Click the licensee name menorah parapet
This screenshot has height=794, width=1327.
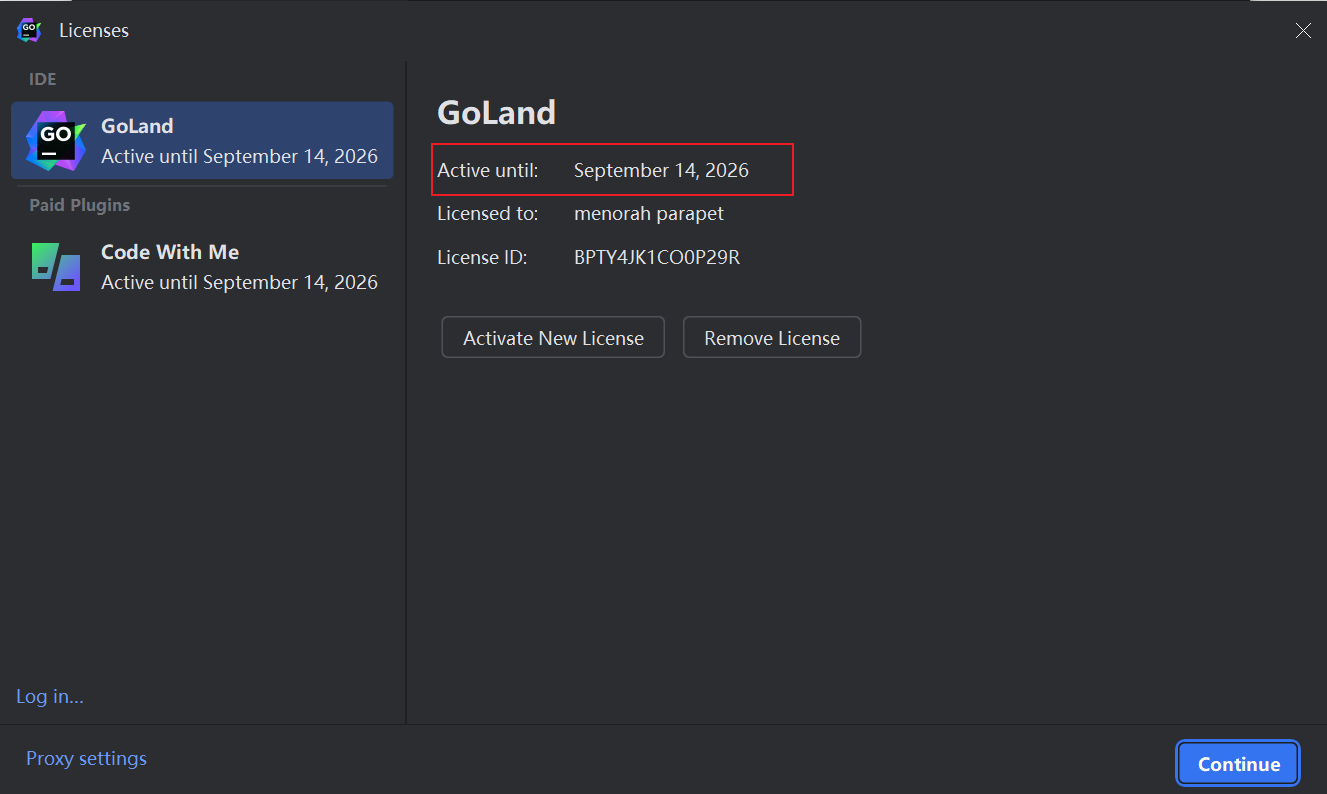click(649, 214)
